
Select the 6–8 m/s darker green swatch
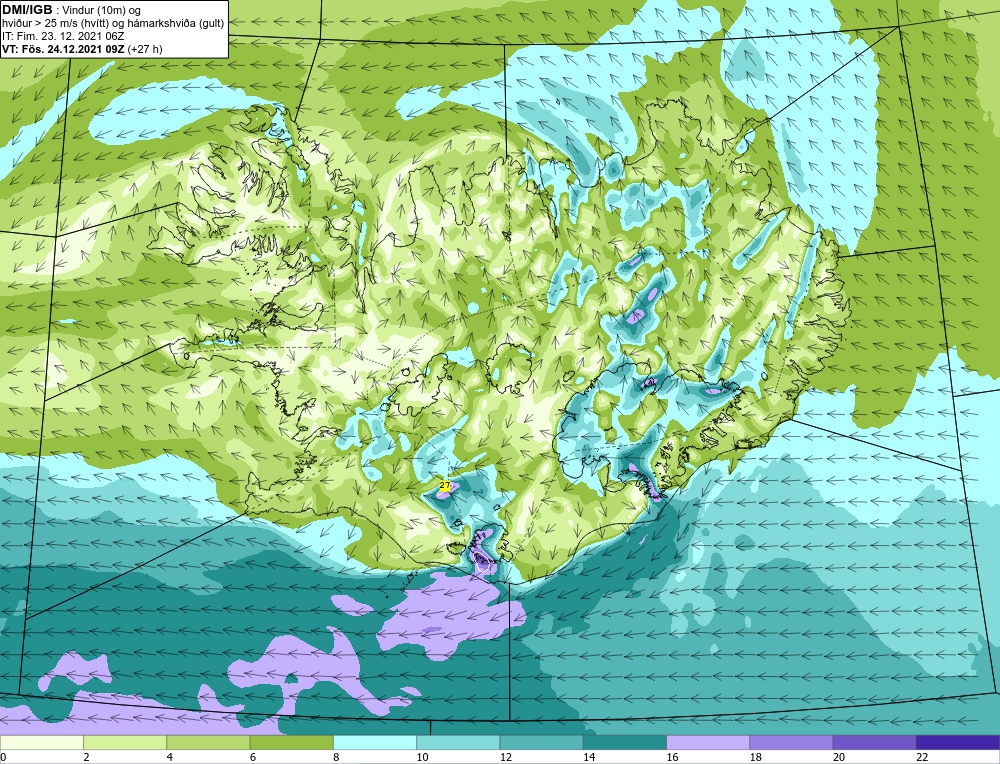(x=291, y=742)
